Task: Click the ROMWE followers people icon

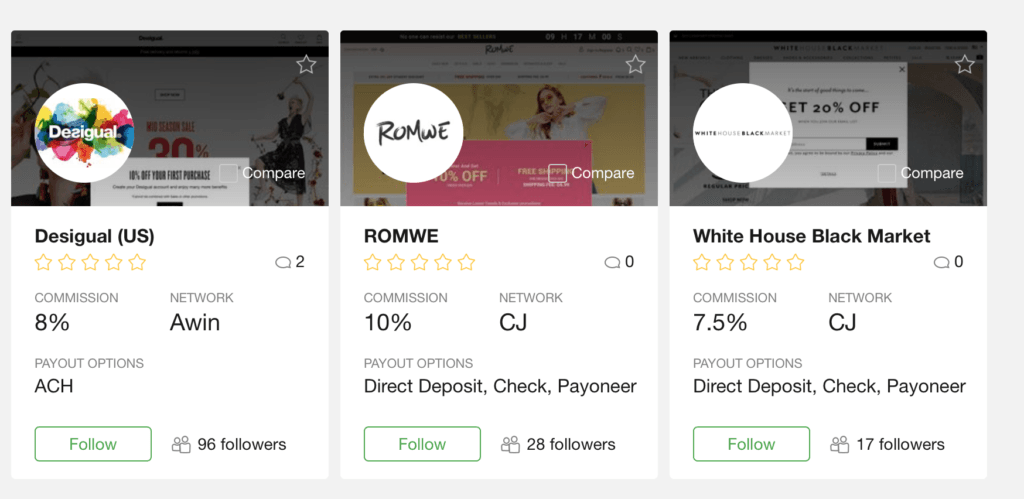Action: click(x=510, y=445)
